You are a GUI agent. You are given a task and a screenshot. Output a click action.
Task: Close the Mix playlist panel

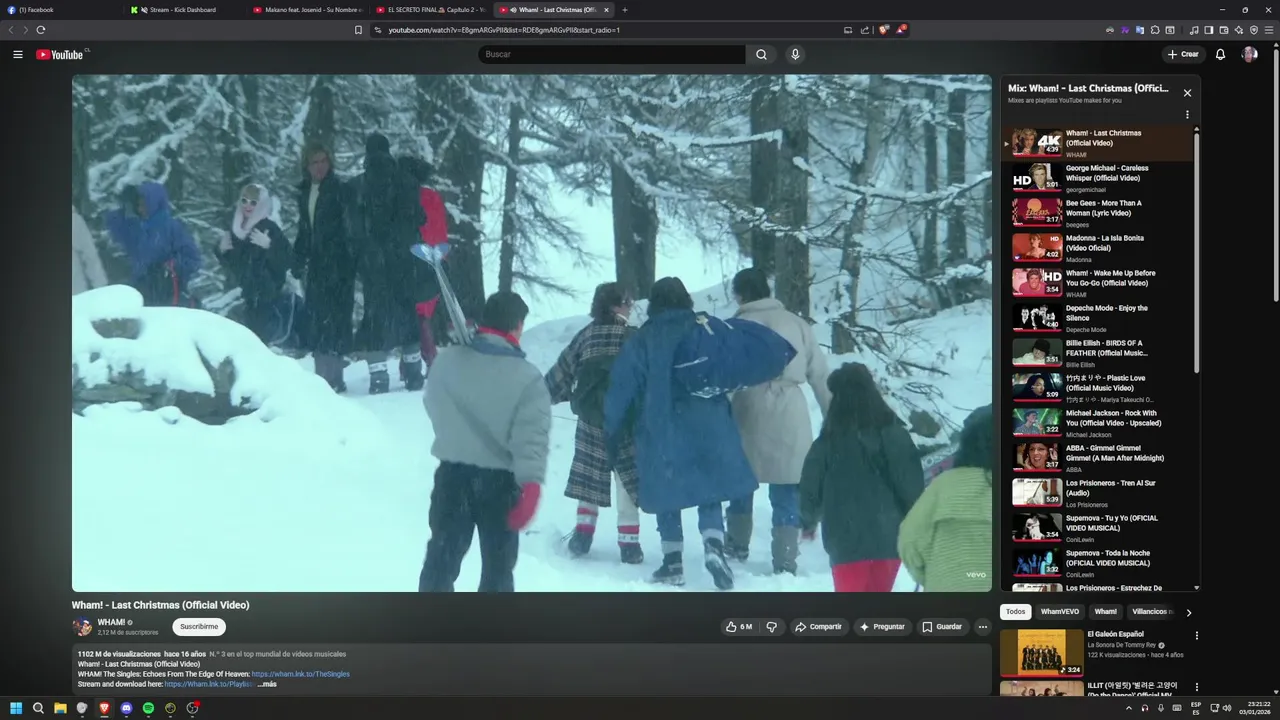coord(1187,93)
